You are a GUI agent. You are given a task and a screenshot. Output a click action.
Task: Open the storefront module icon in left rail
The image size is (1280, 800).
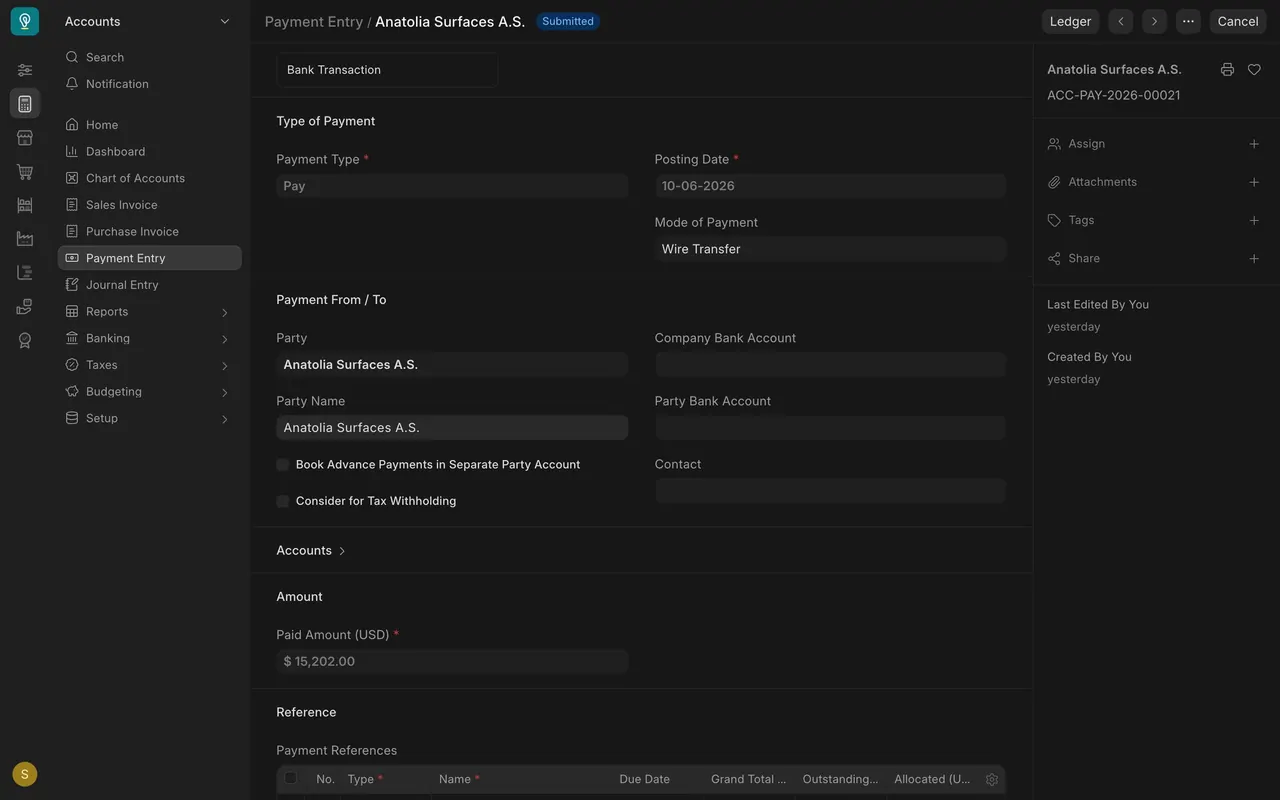pyautogui.click(x=25, y=138)
